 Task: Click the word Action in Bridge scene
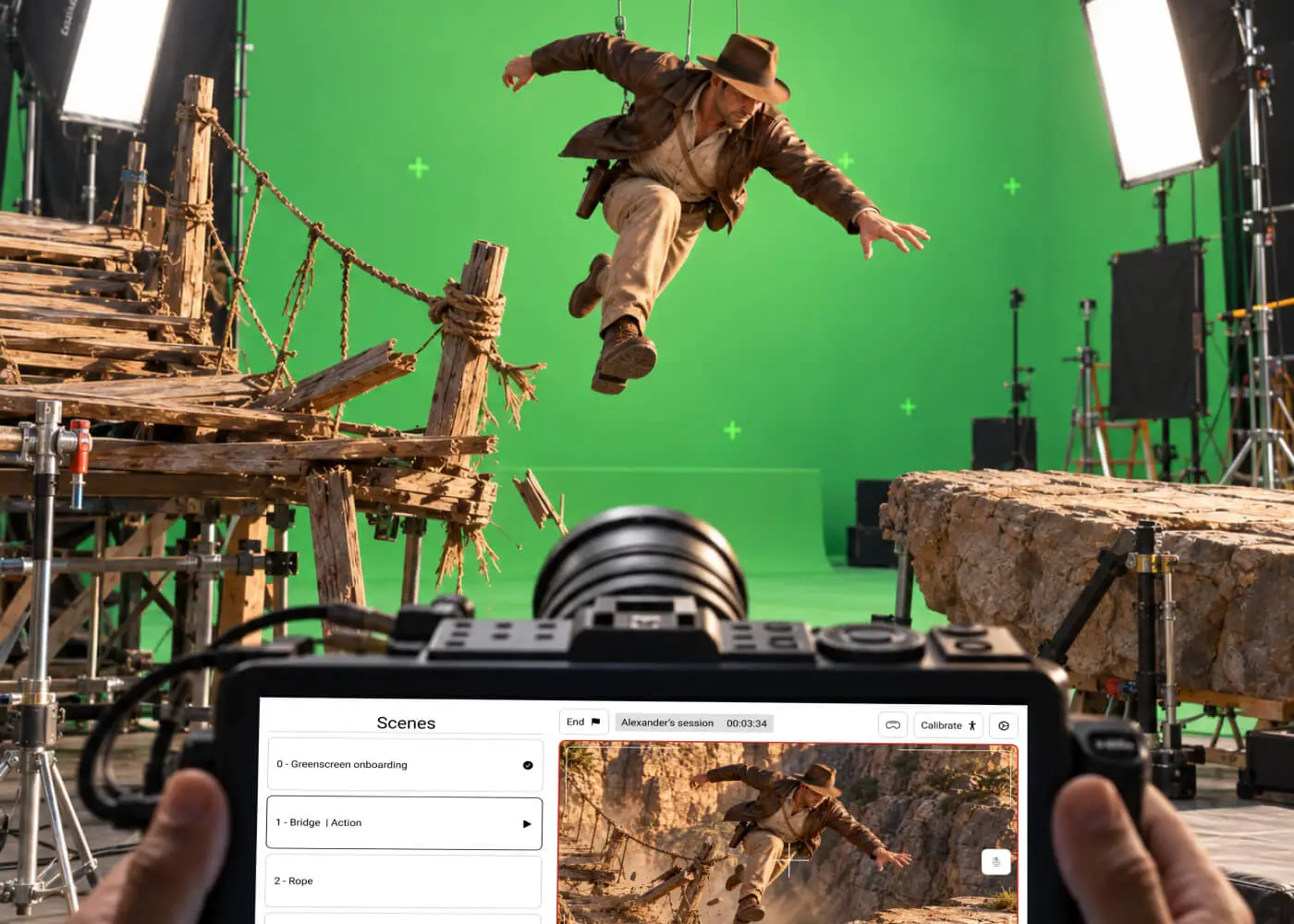pos(347,822)
